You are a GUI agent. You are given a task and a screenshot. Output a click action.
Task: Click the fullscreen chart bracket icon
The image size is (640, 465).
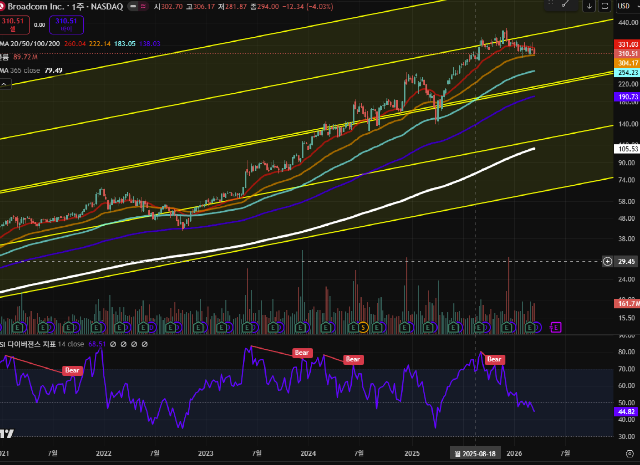(x=605, y=6)
